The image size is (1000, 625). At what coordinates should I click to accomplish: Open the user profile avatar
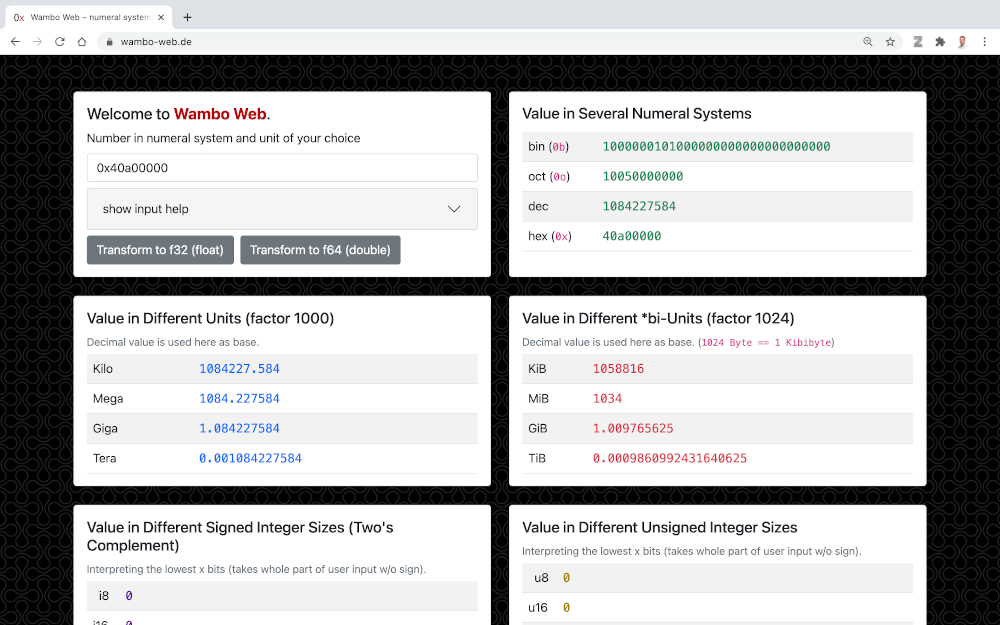(962, 41)
